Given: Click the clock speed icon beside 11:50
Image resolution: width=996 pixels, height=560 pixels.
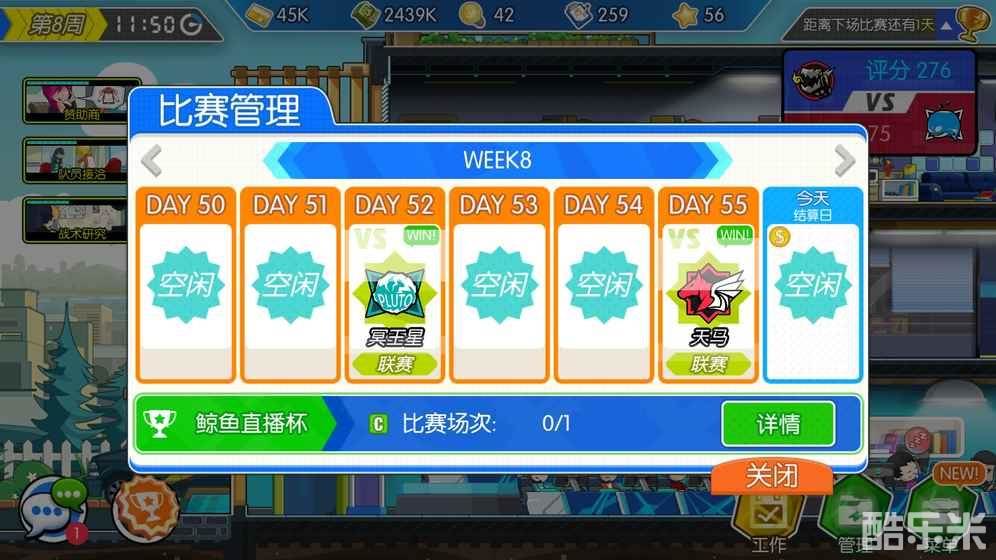Looking at the screenshot, I should coord(191,25).
